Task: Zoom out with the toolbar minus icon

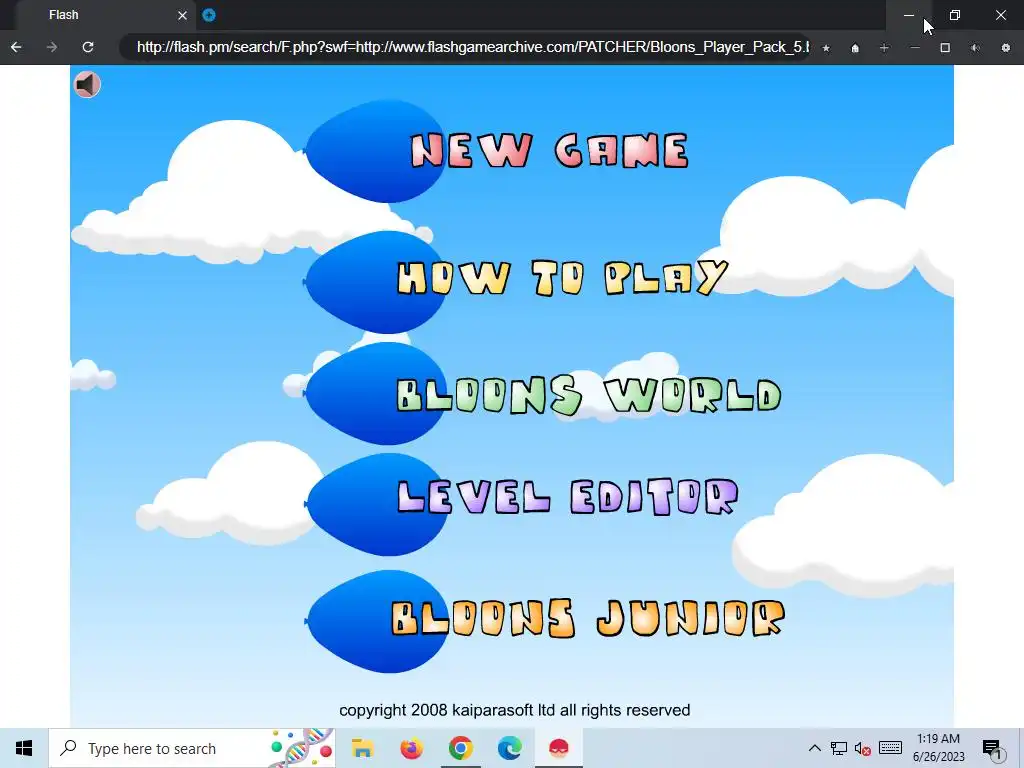Action: (915, 48)
